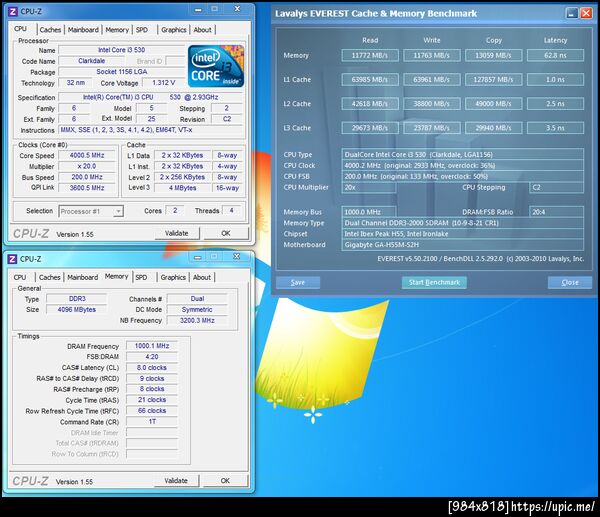Screen dimensions: 600x517
Task: Open Caches tab in top CPU-Z window
Action: [50, 30]
